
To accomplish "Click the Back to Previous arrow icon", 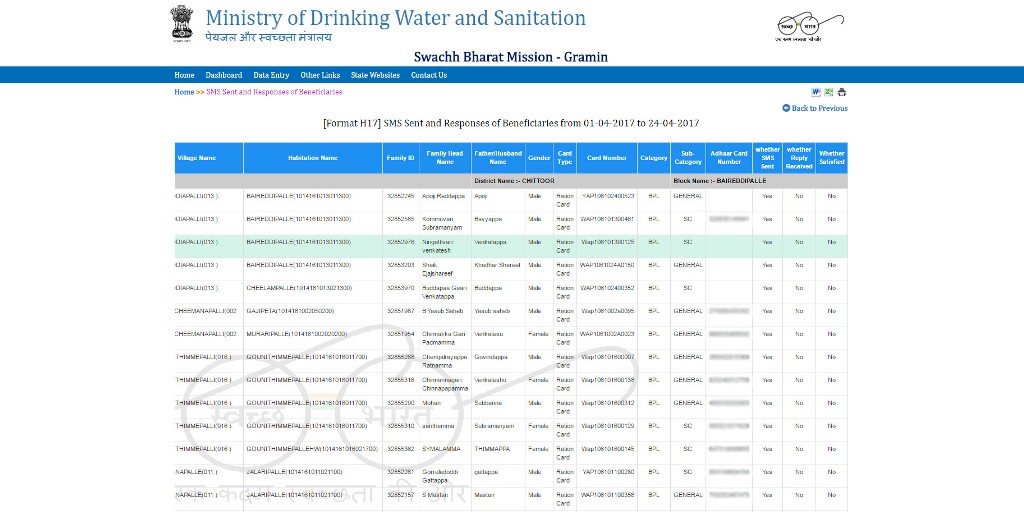I will 786,108.
